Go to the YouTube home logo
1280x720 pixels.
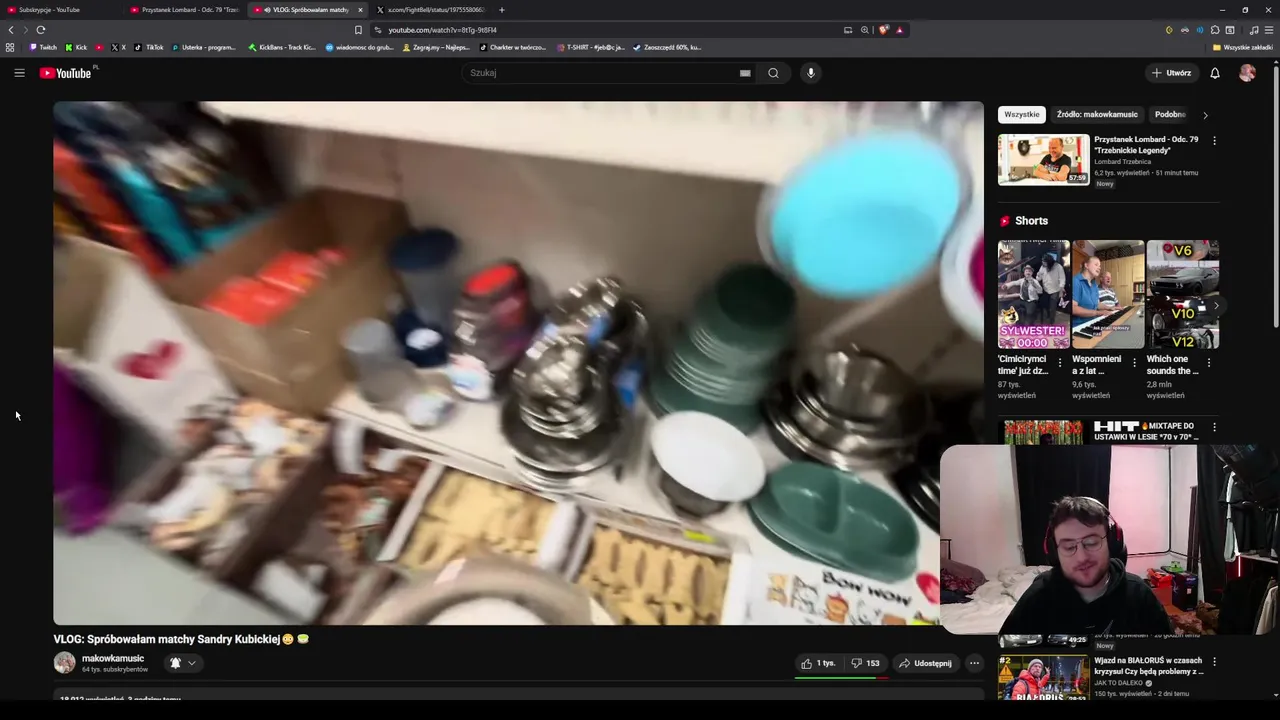coord(66,73)
